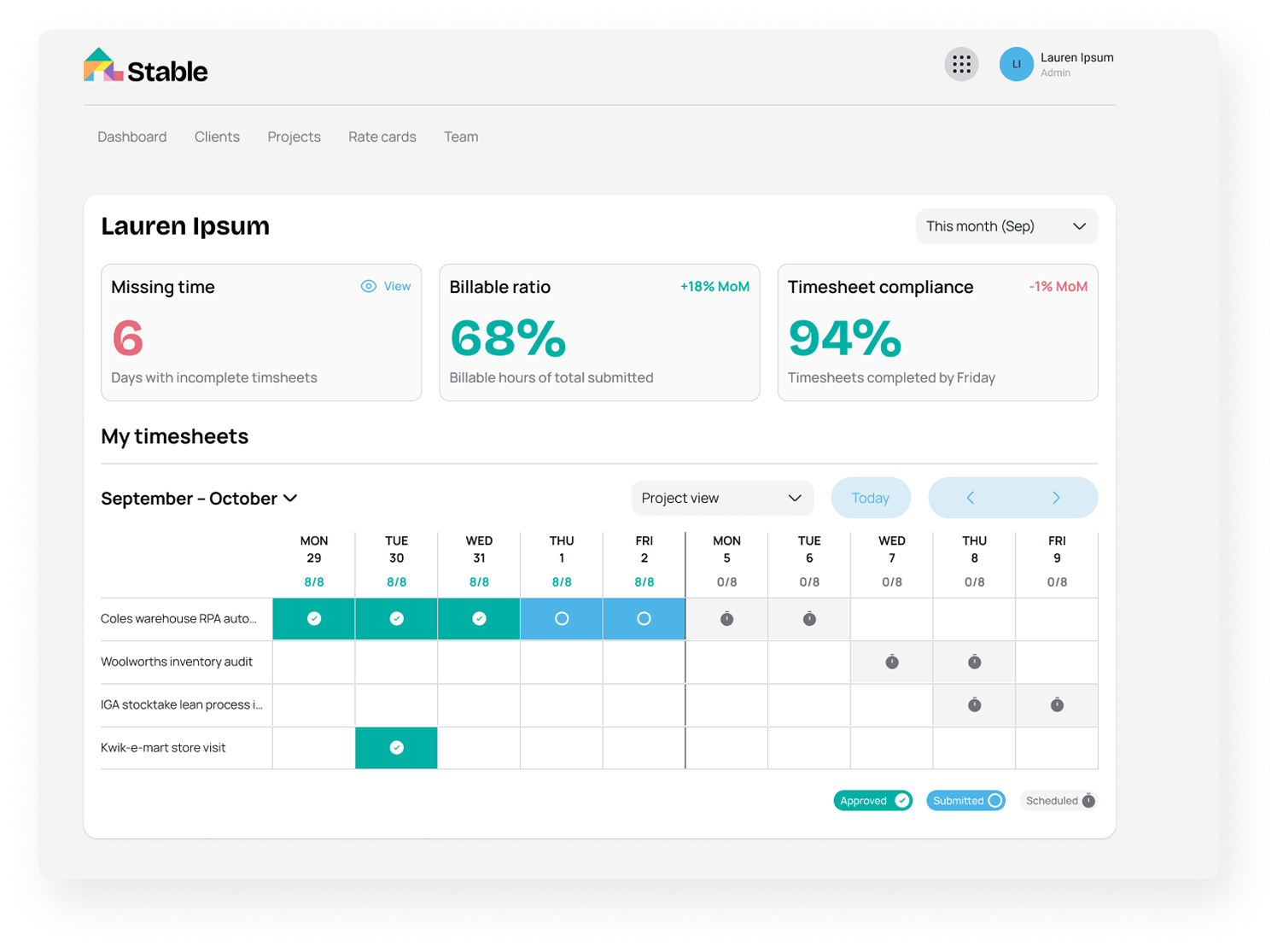View missing time via the eye icon
The image size is (1283, 952).
click(369, 287)
